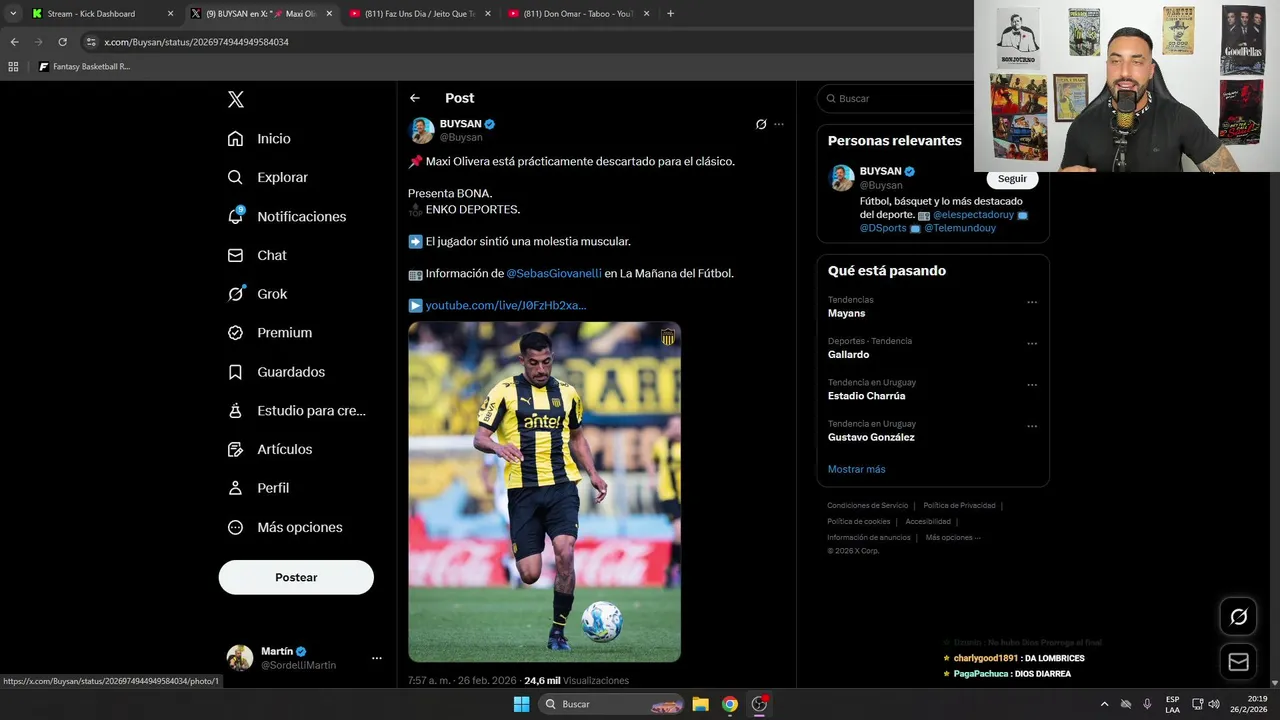1280x720 pixels.
Task: Click Mostrar más link
Action: pos(856,469)
